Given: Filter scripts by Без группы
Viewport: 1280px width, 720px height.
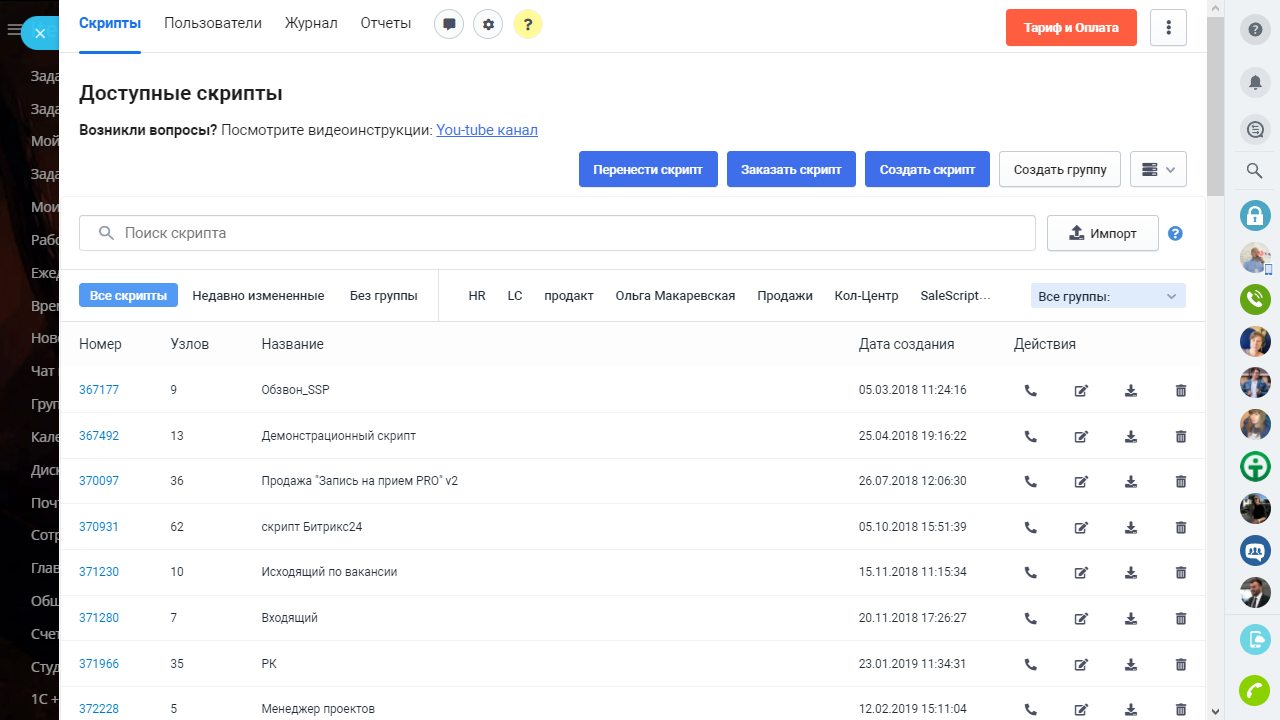Looking at the screenshot, I should (383, 295).
